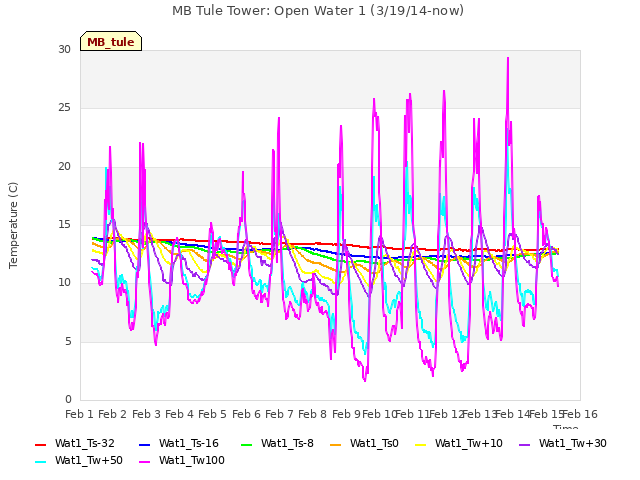Toggle the Wat1_Ts-16 legend entry

[179, 444]
